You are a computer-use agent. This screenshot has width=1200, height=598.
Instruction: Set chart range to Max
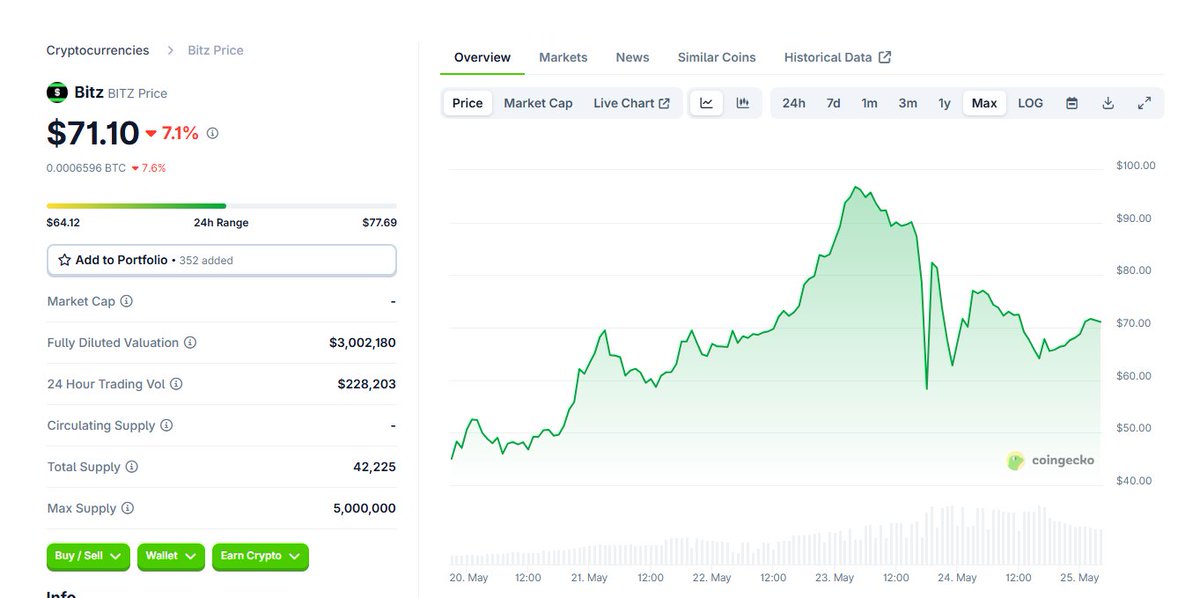click(x=984, y=103)
